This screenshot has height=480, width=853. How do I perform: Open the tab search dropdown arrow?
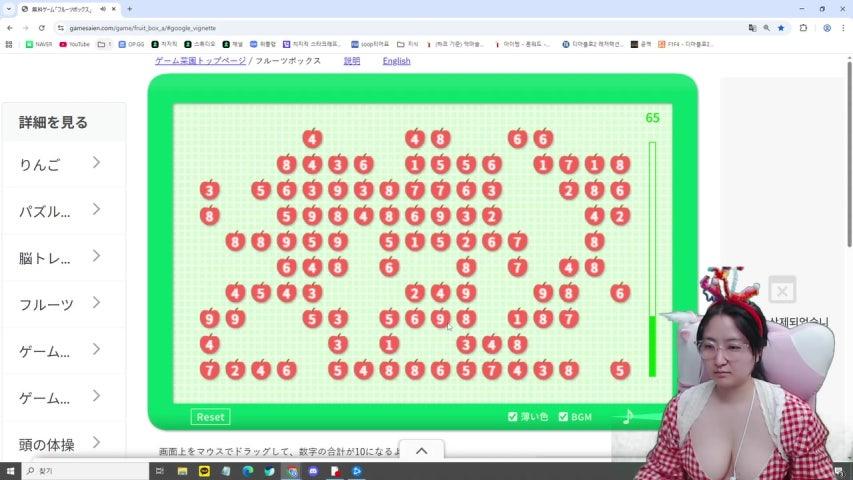pos(8,9)
